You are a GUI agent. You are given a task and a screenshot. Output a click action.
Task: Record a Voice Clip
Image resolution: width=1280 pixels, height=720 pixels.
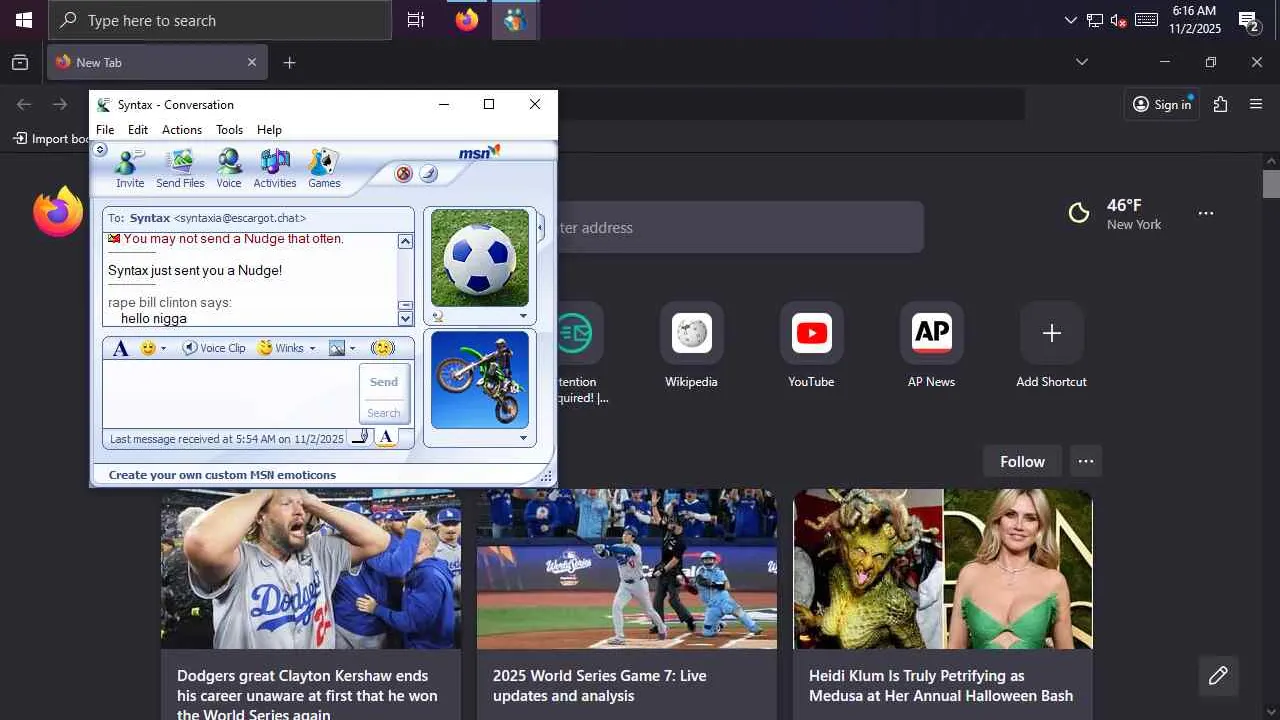coord(214,348)
